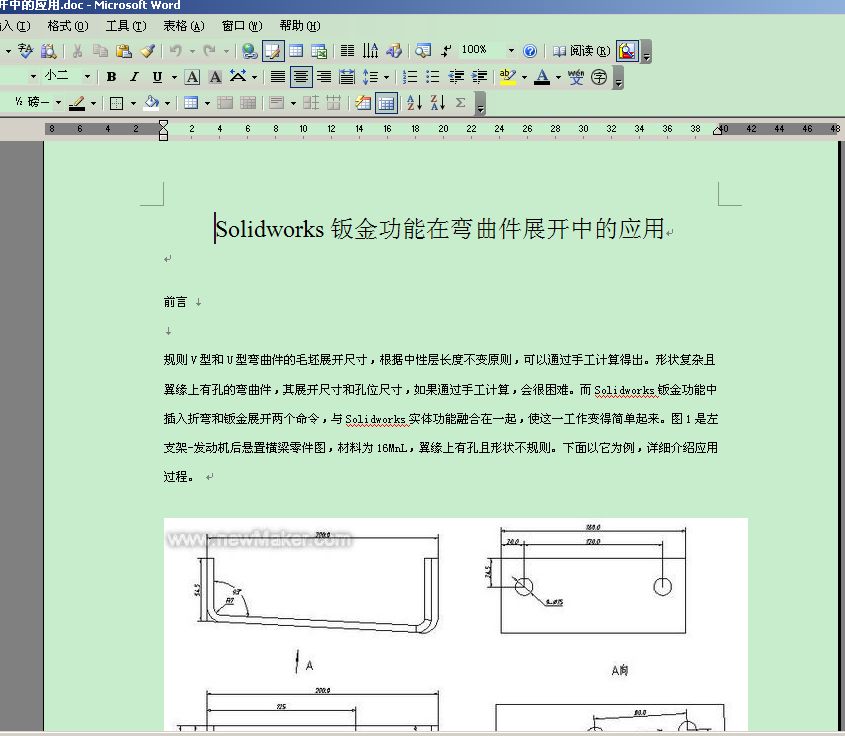
Task: Click the first-line indent ruler marker
Action: (163, 124)
